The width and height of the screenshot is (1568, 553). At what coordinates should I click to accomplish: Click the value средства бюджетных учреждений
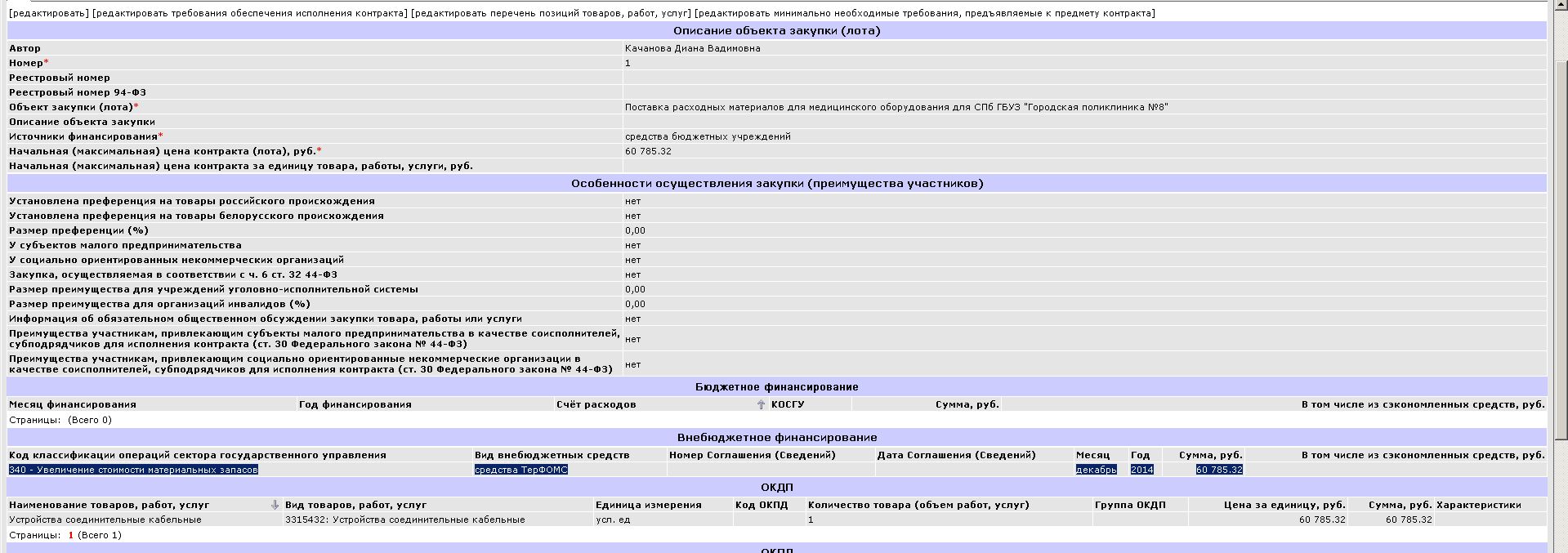click(x=708, y=136)
